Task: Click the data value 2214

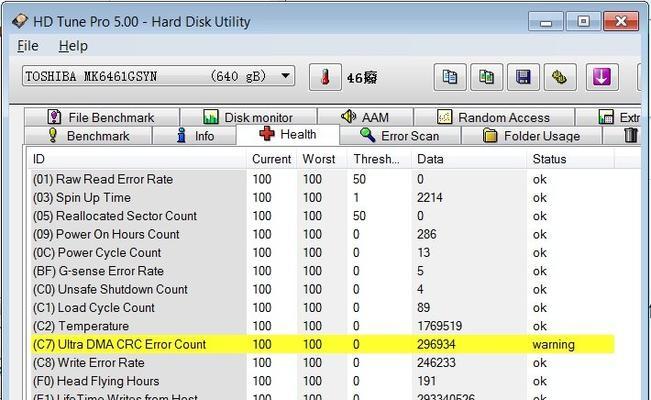Action: tap(429, 197)
